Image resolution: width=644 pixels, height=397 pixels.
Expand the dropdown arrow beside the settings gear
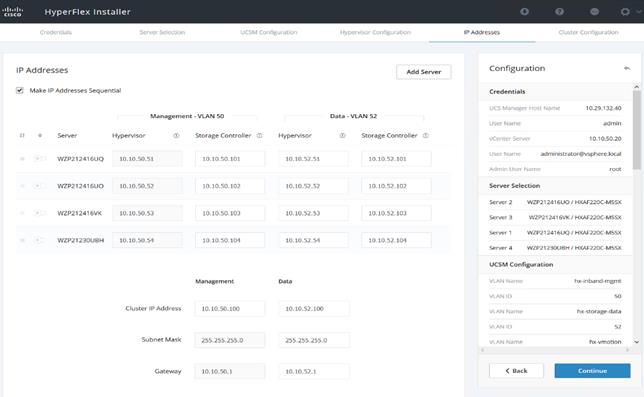pyautogui.click(x=638, y=11)
